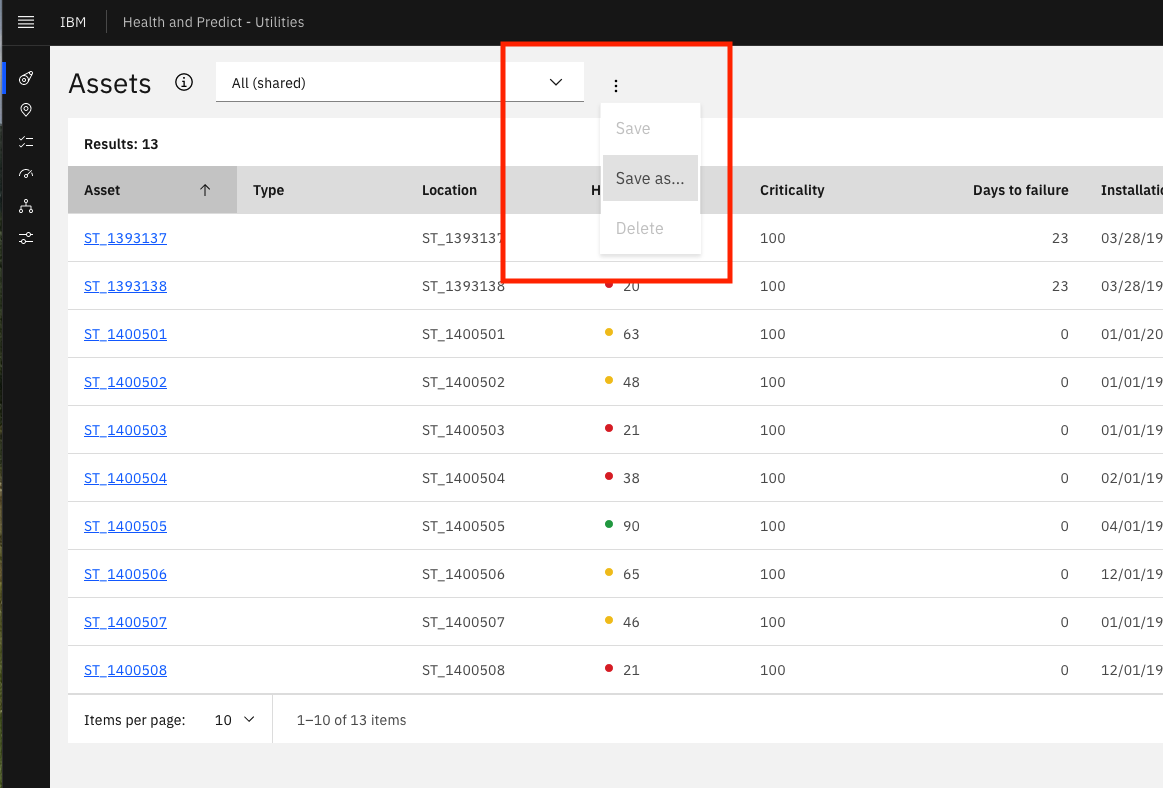The image size is (1163, 788).
Task: Click health score 48 for ST_1400502
Action: (x=631, y=382)
